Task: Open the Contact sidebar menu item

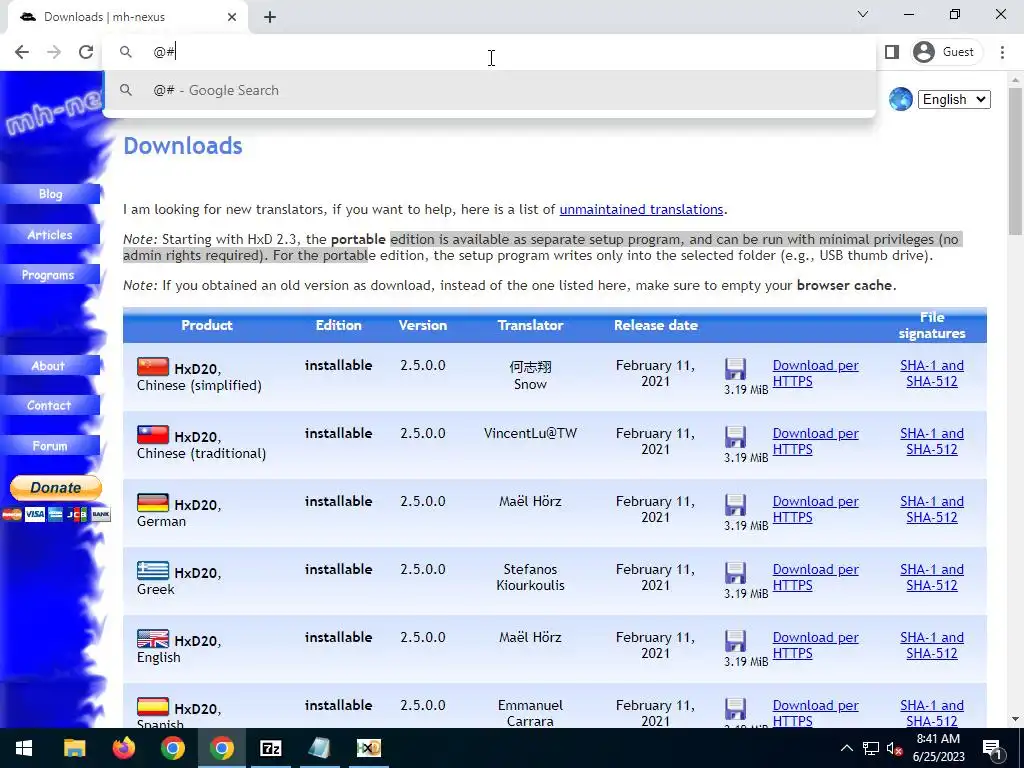Action: pyautogui.click(x=50, y=406)
